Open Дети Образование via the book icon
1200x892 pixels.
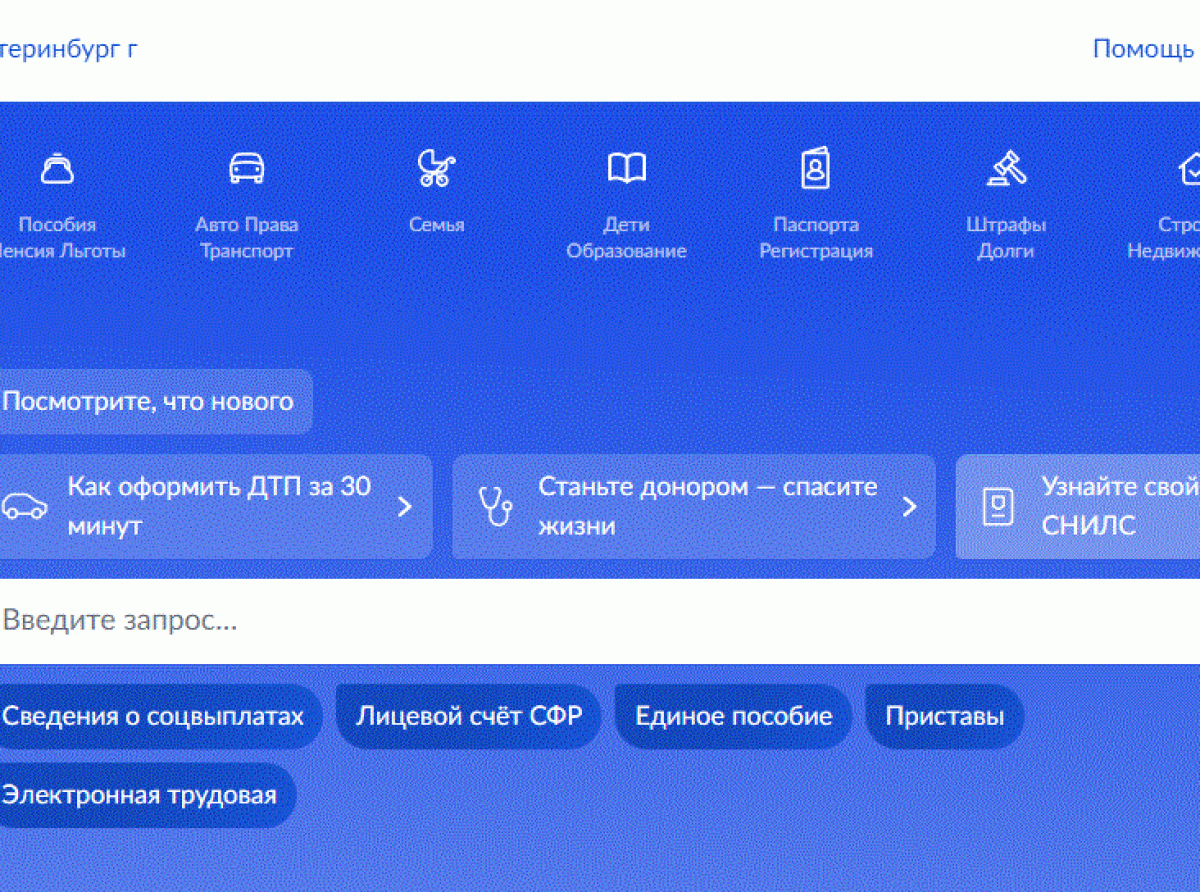click(626, 167)
